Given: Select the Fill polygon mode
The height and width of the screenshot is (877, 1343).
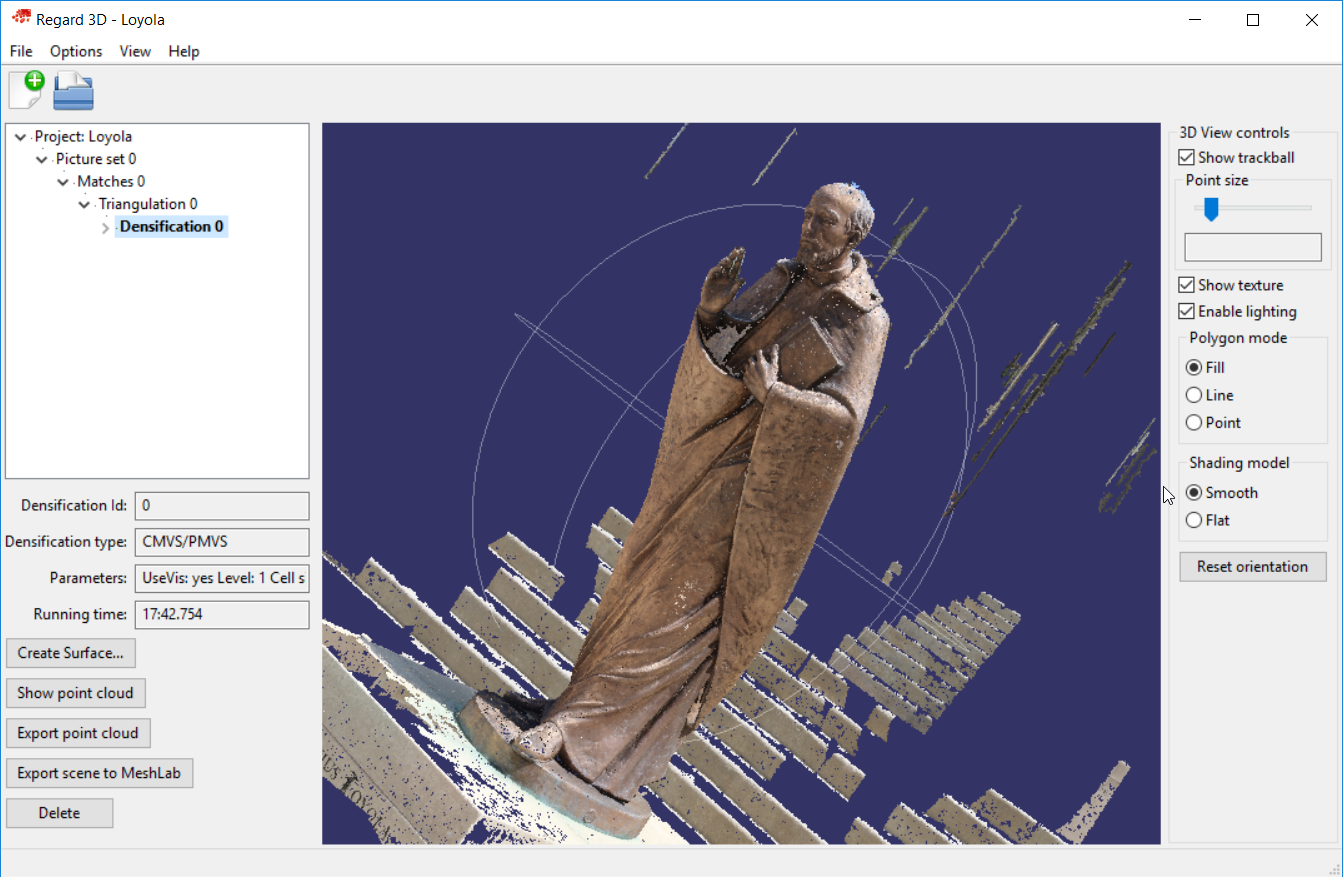Looking at the screenshot, I should [x=1193, y=368].
